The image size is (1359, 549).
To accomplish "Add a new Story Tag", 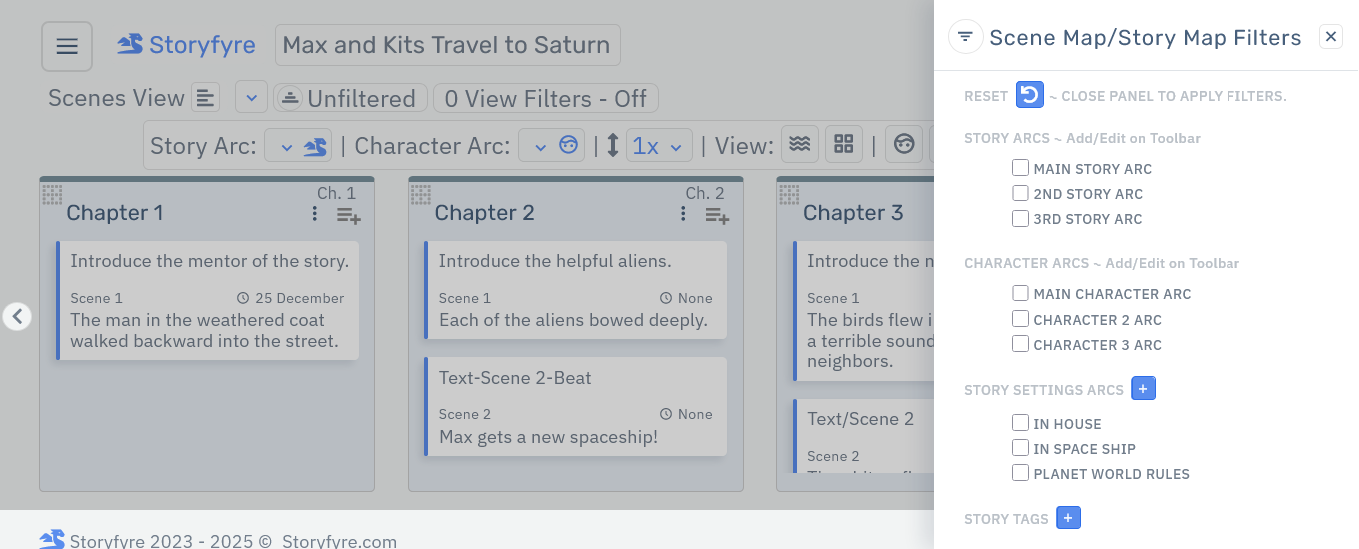I will point(1068,517).
